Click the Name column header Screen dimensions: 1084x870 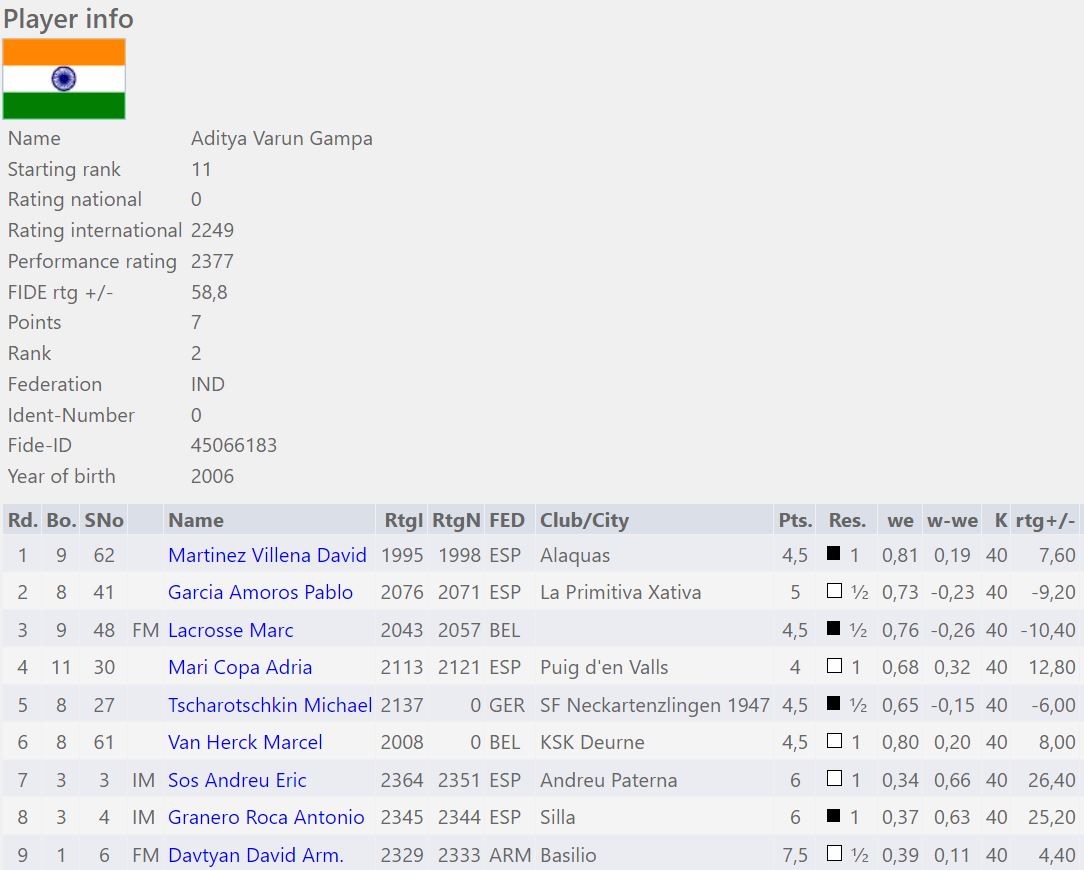[196, 520]
